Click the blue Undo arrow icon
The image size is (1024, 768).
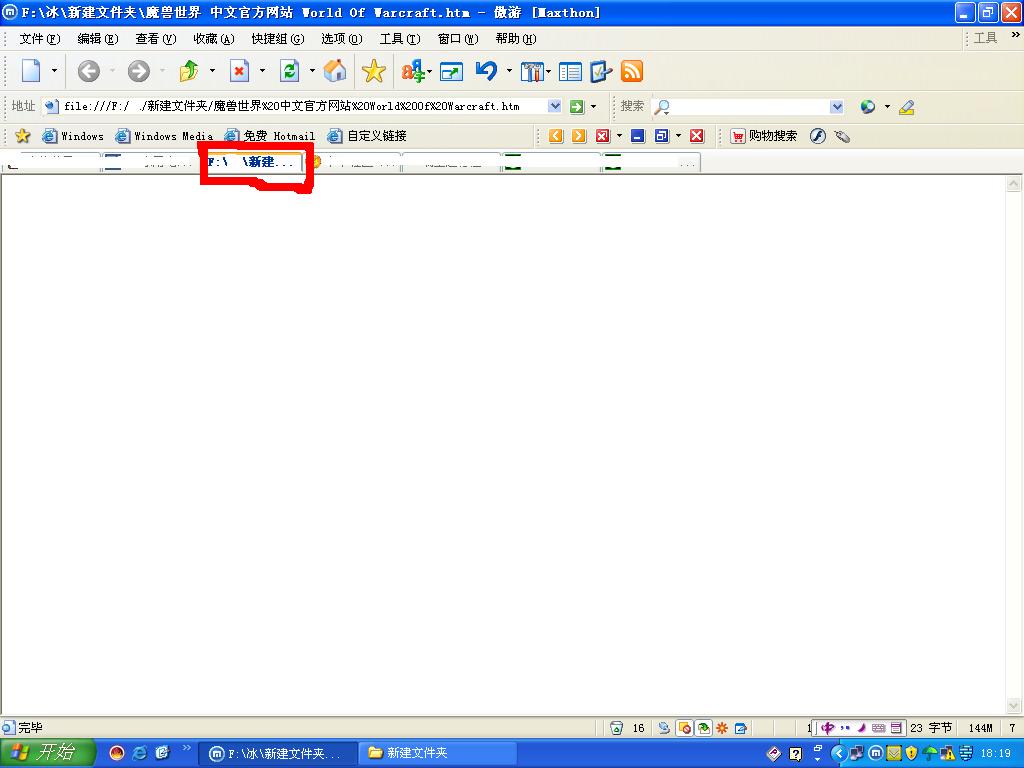(487, 71)
